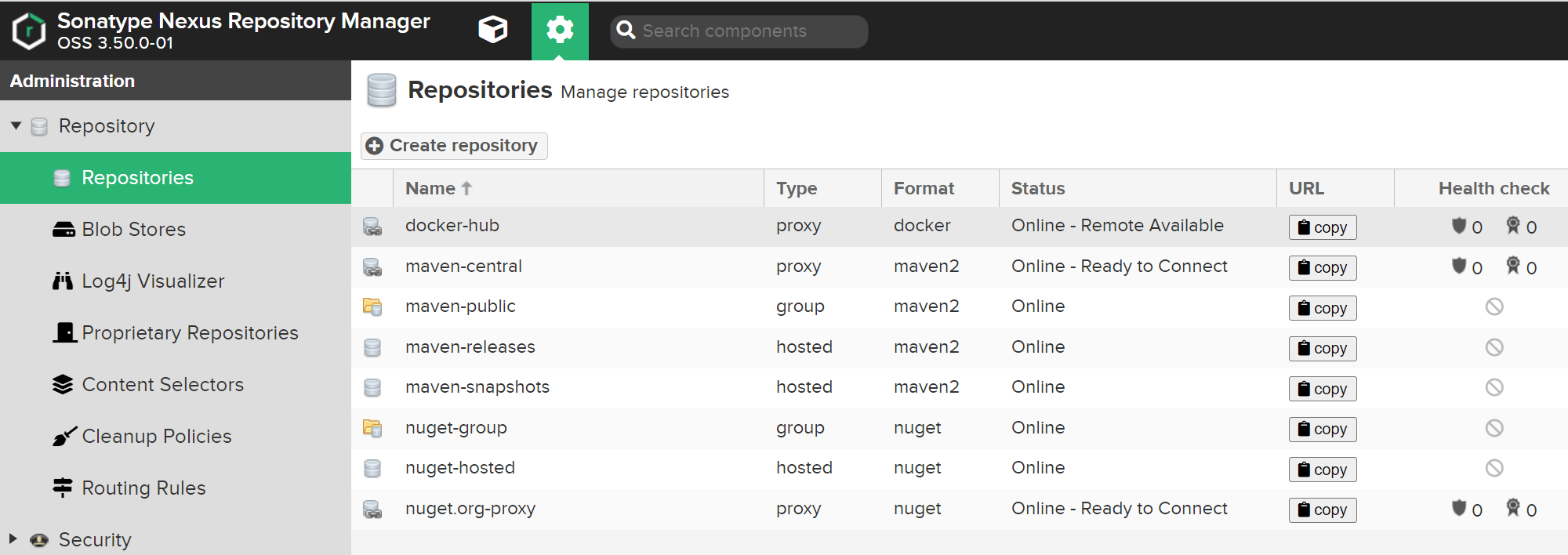Select Repositories in the sidebar
This screenshot has height=555, width=1568.
pyautogui.click(x=176, y=178)
